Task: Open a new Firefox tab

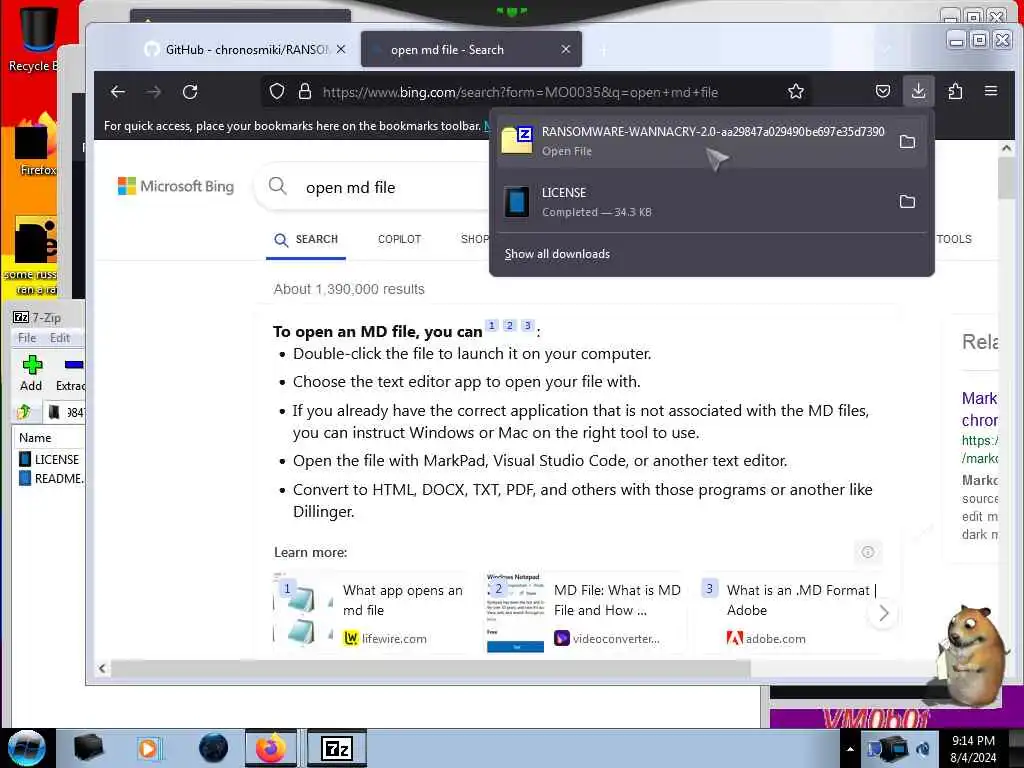Action: pos(603,50)
